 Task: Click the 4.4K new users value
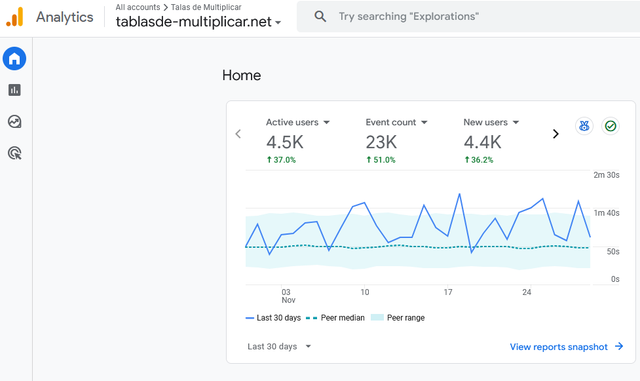pyautogui.click(x=482, y=143)
